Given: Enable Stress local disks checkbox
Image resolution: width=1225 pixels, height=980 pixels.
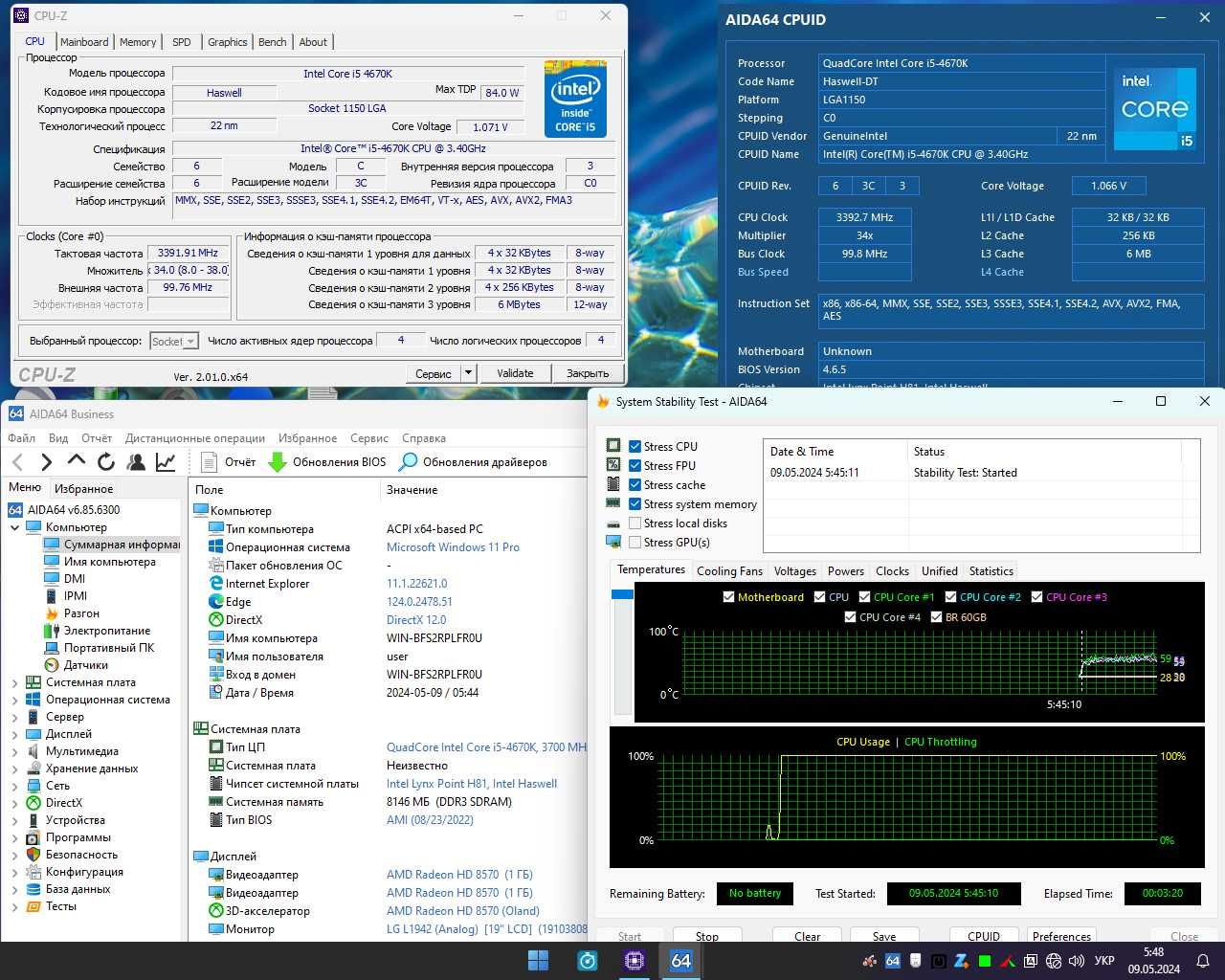Looking at the screenshot, I should pos(635,523).
